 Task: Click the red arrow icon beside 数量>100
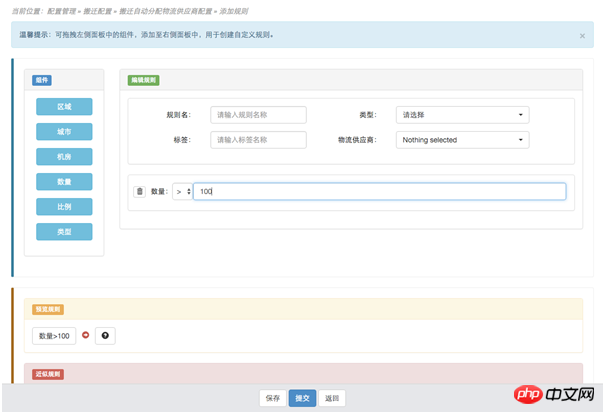(85, 335)
